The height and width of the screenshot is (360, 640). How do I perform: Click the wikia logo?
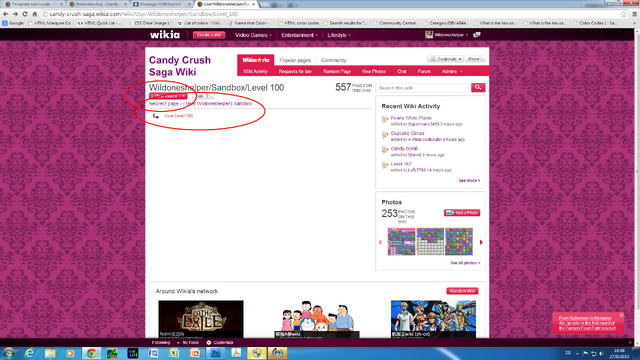(x=164, y=35)
